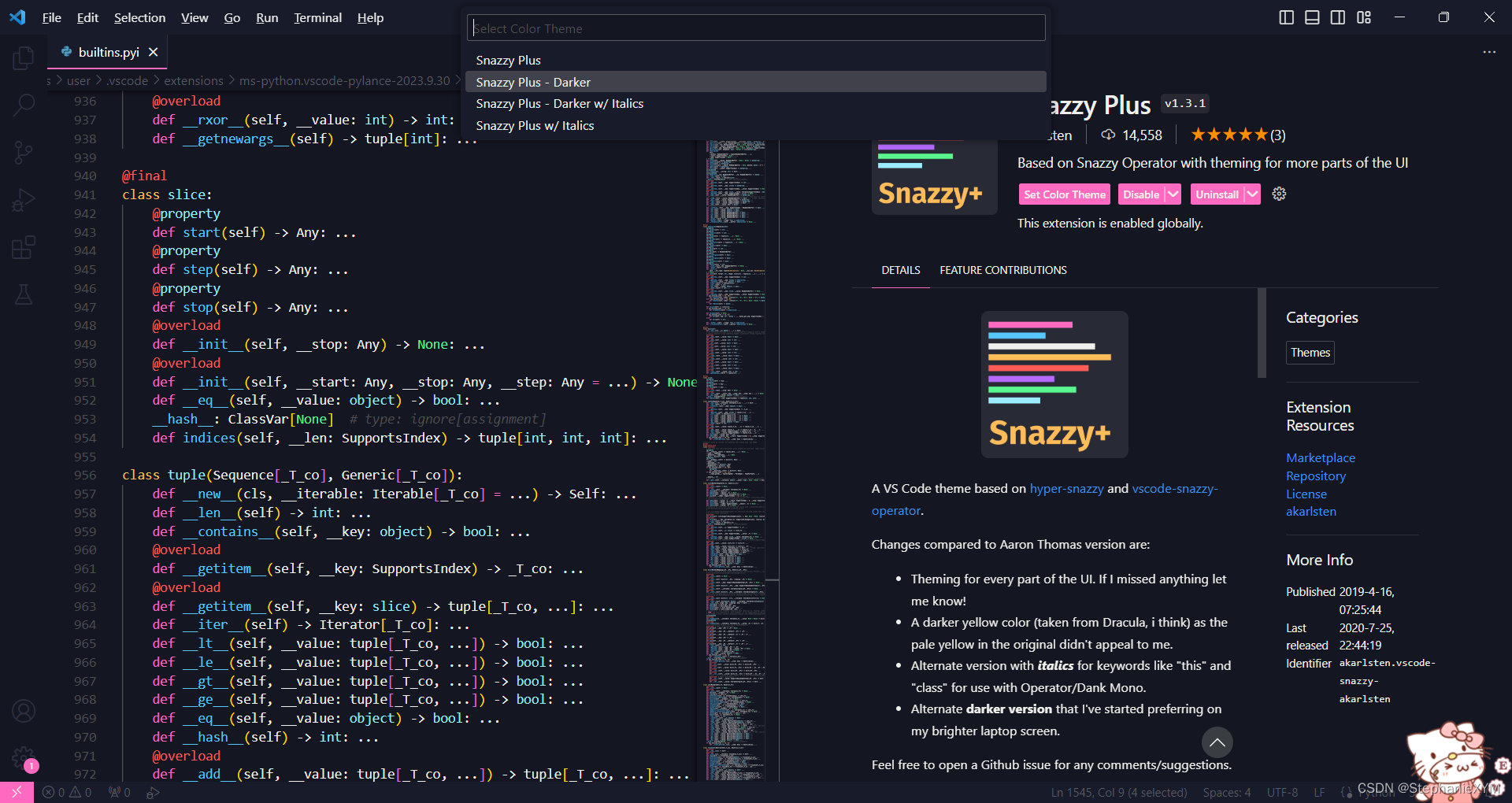The height and width of the screenshot is (803, 1512).
Task: Click the Disable button
Action: tap(1141, 194)
